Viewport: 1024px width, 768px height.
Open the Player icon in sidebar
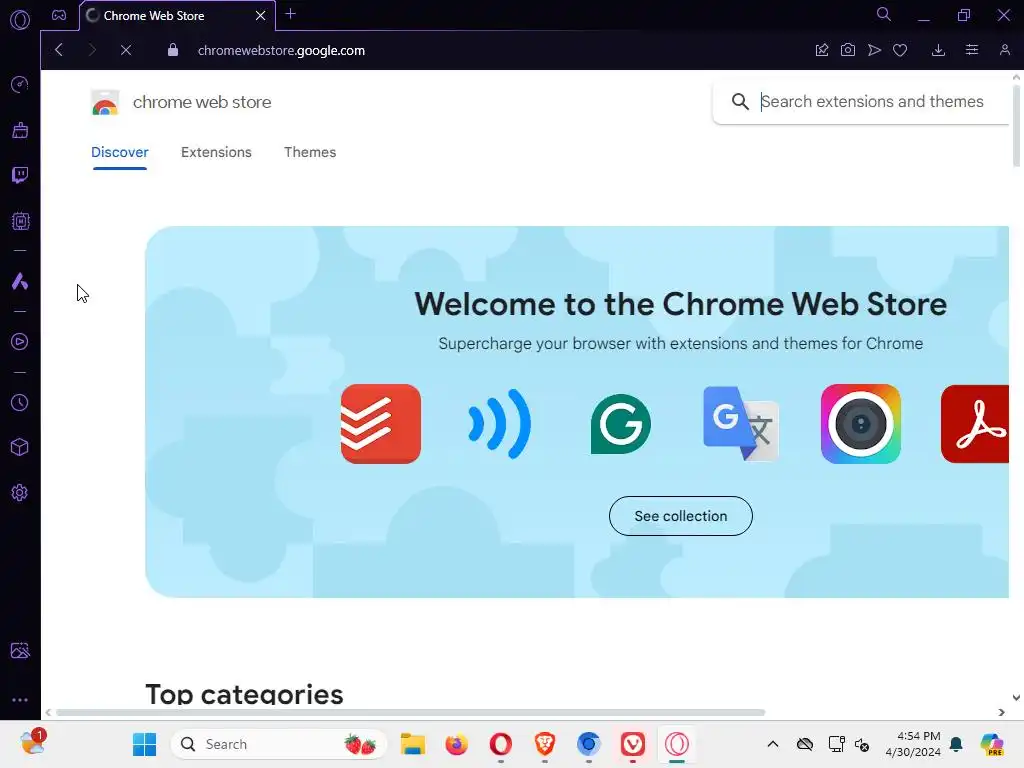coord(20,342)
